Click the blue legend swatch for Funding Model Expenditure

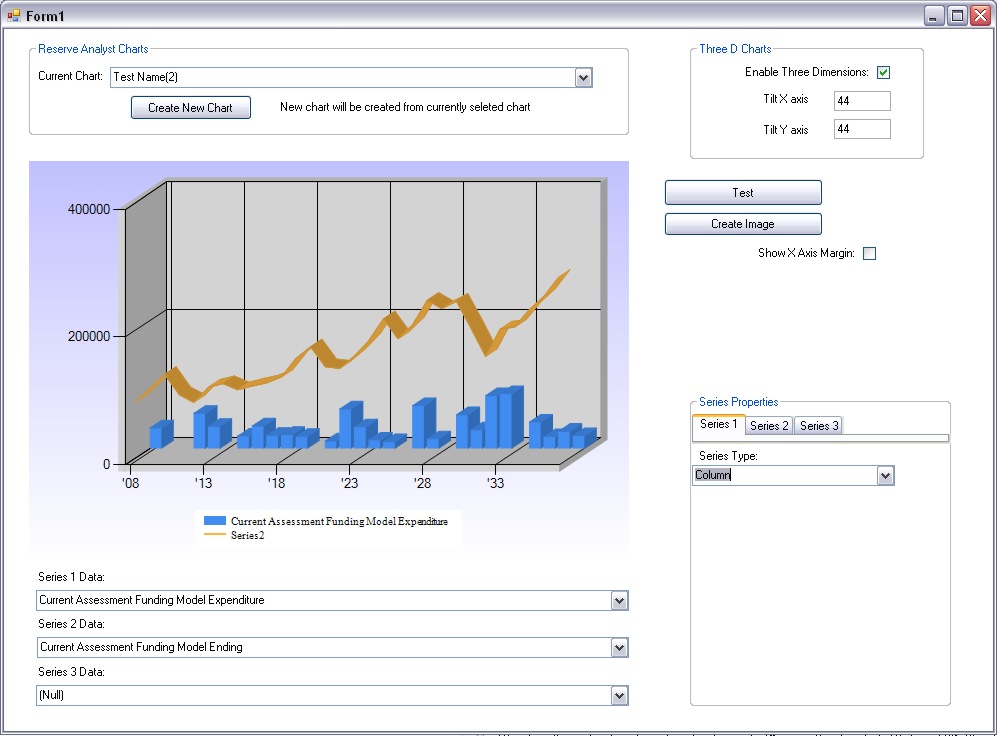tap(214, 521)
